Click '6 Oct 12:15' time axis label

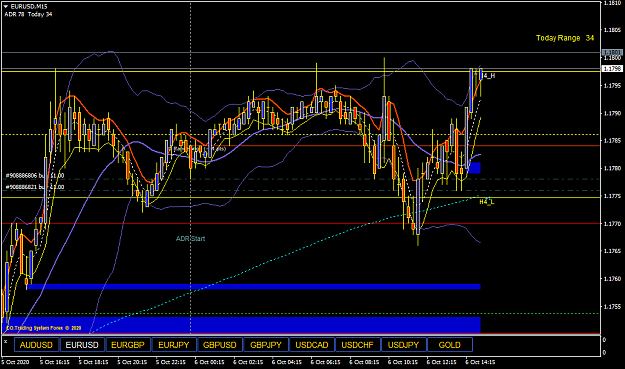click(x=441, y=362)
